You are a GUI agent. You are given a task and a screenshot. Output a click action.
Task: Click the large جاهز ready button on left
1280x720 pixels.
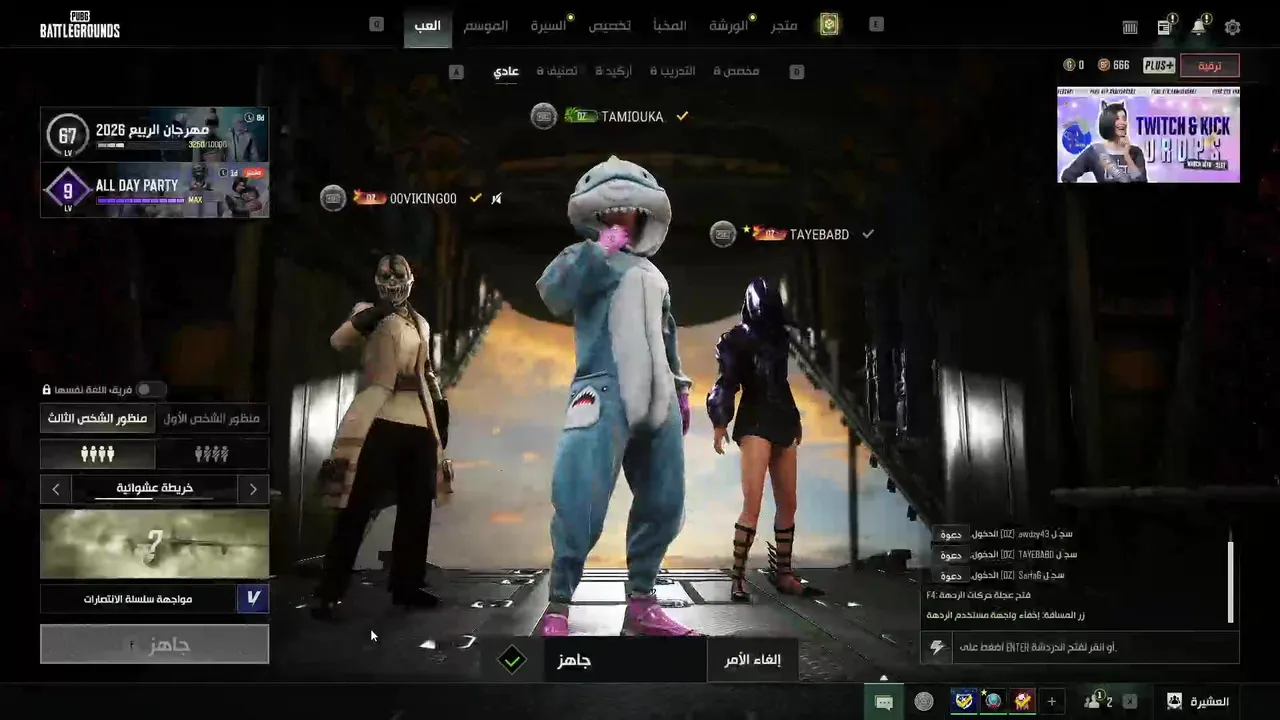pos(155,644)
